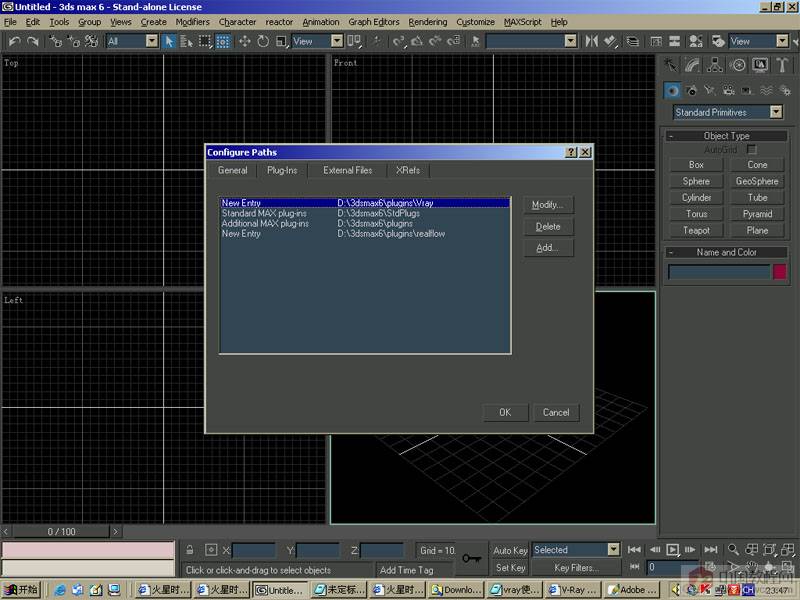This screenshot has width=800, height=600.
Task: Click the Zoom Extents All viewport icon
Action: [788, 549]
